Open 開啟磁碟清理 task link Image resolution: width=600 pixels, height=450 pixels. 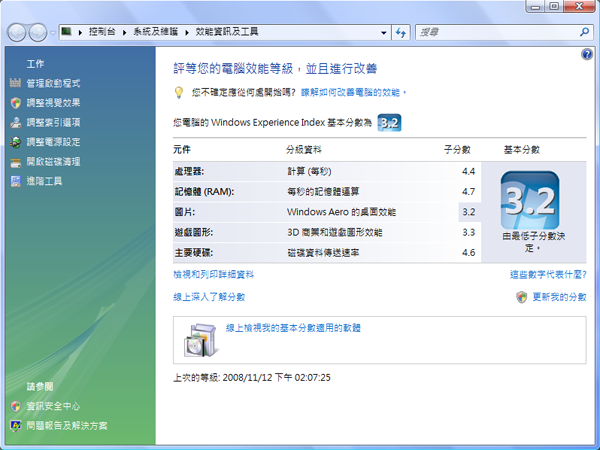[53, 162]
